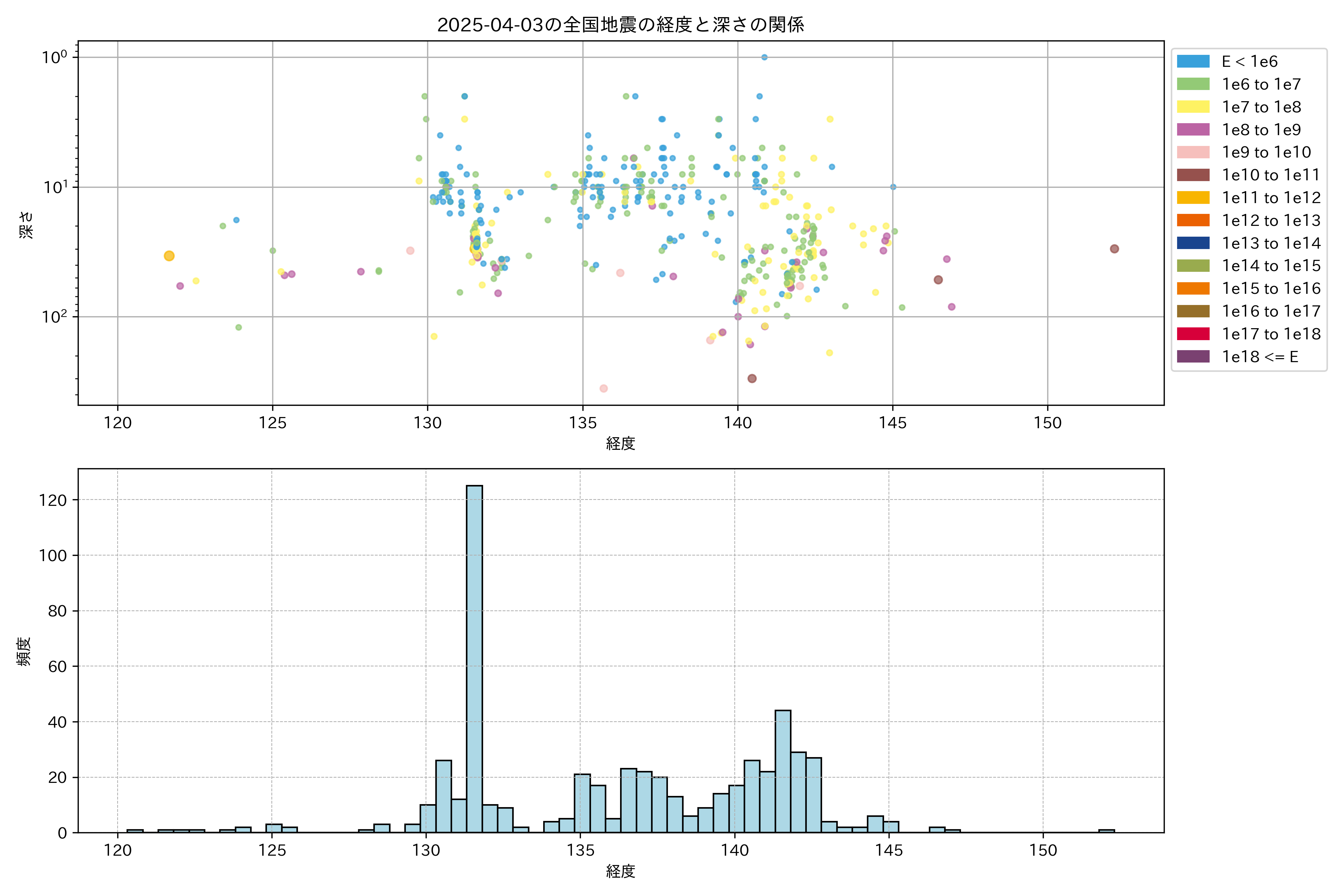The height and width of the screenshot is (896, 1344).
Task: Click the red '1e17 to 1e18' legend swatch
Action: coord(1193,334)
